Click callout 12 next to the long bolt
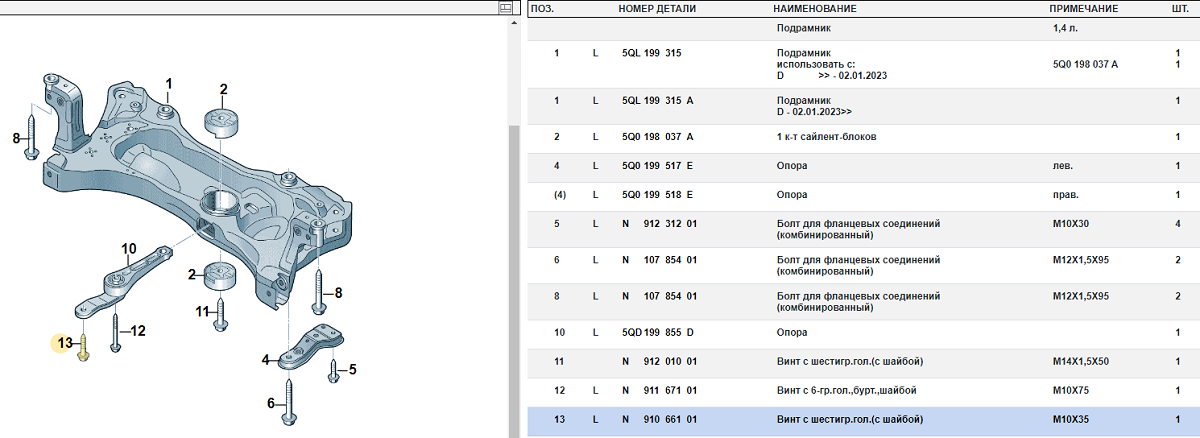The width and height of the screenshot is (1200, 438). pyautogui.click(x=138, y=331)
